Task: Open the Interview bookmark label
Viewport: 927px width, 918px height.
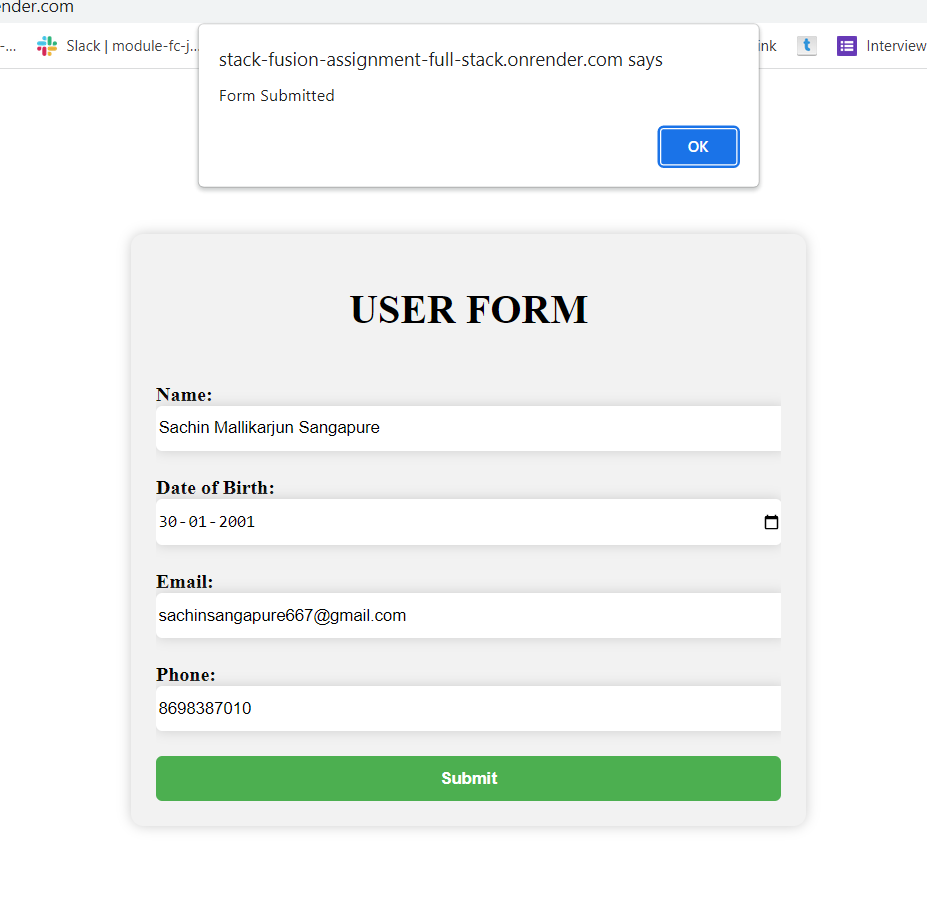Action: tap(898, 45)
